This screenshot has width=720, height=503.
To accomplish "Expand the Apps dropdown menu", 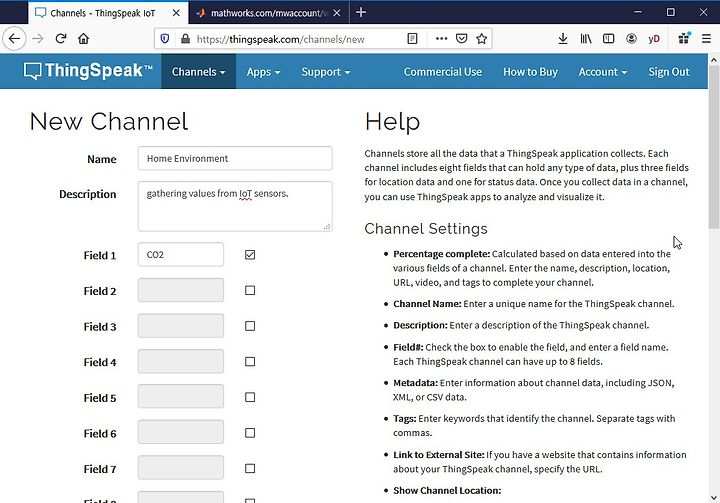I will tap(263, 72).
